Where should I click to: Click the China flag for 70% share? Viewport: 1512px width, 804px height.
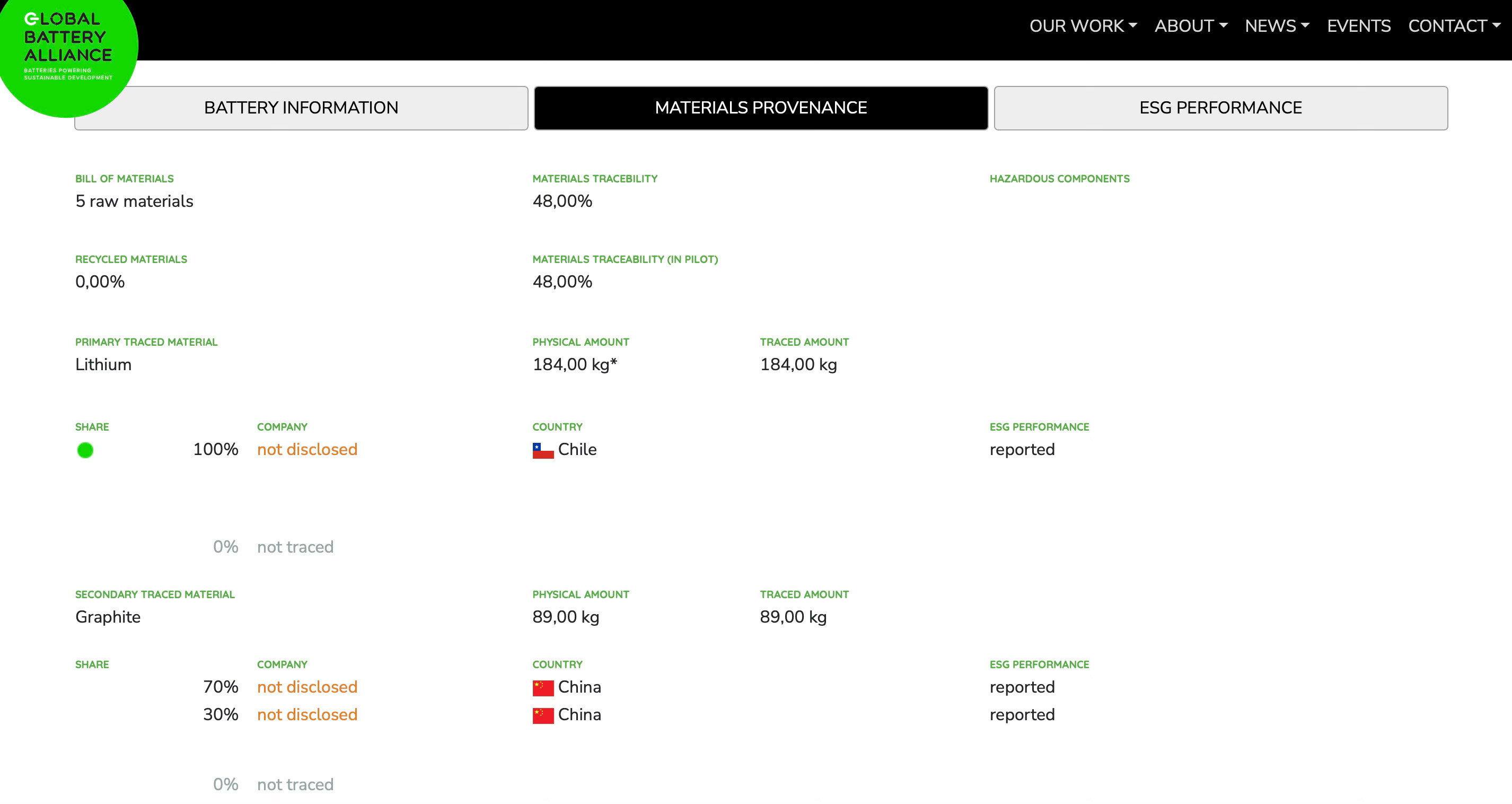point(542,688)
